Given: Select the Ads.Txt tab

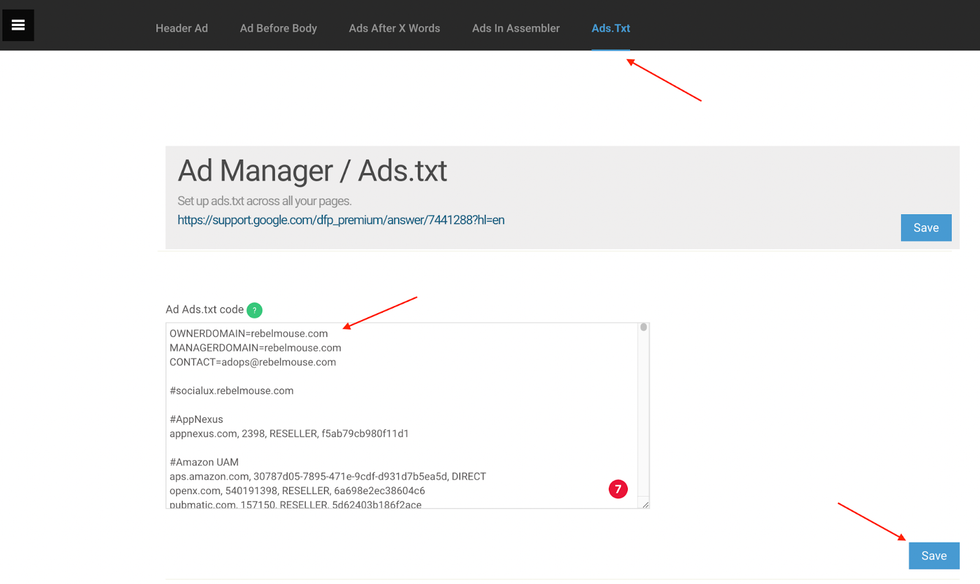Looking at the screenshot, I should pos(610,28).
